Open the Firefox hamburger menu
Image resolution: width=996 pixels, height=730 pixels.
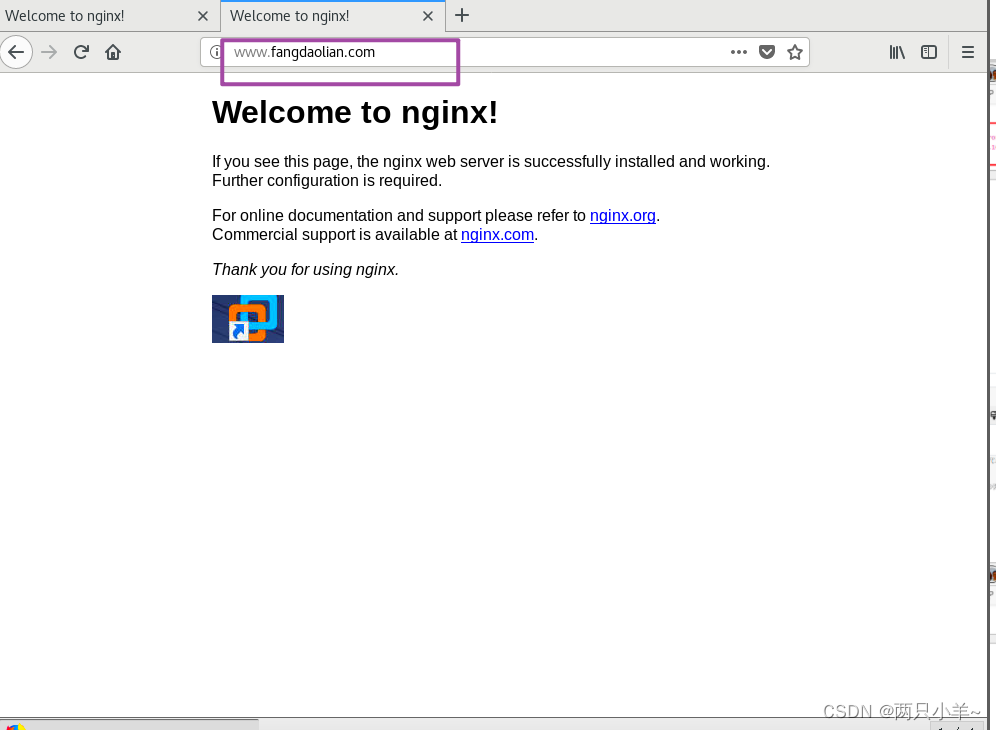[x=967, y=52]
